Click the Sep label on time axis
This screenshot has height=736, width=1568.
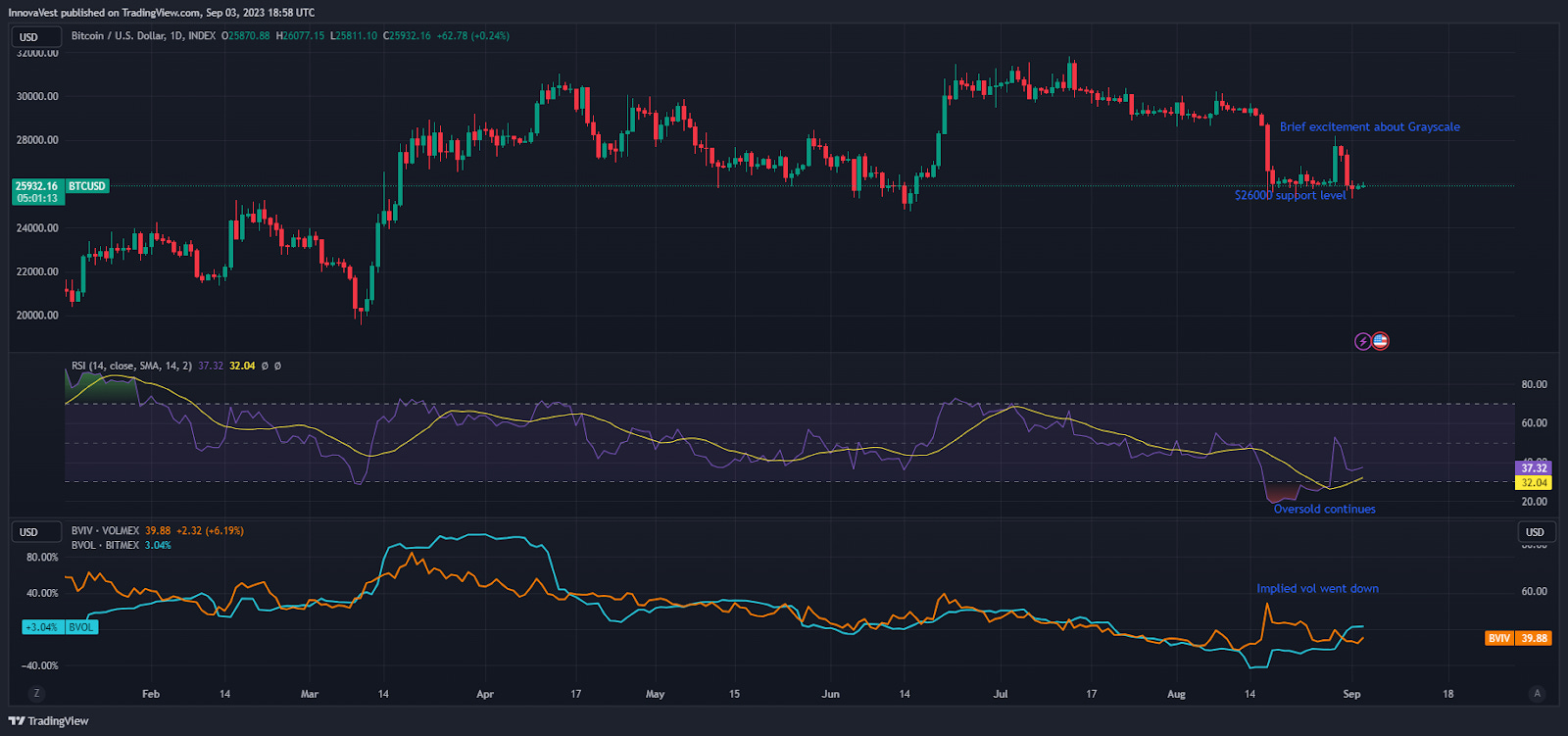[x=1351, y=694]
